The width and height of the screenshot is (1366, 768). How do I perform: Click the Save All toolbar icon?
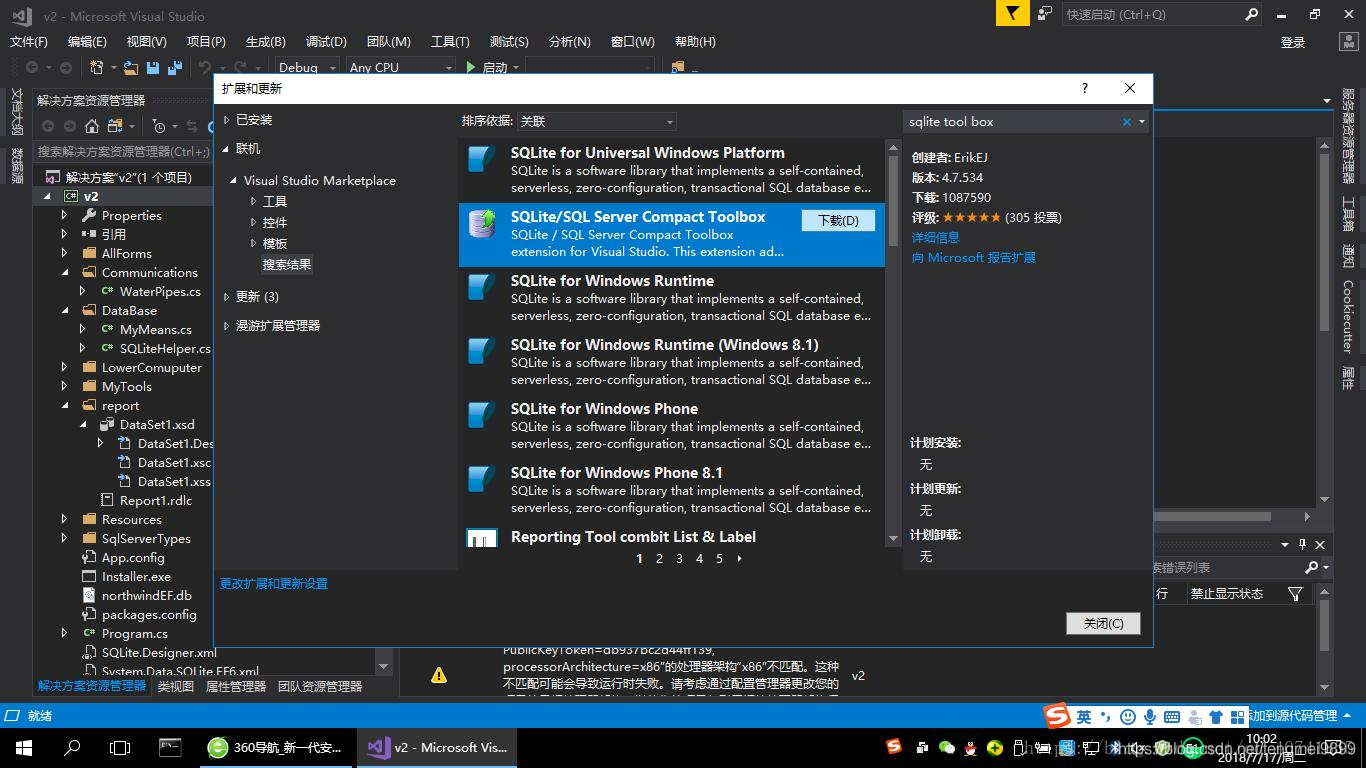(175, 67)
